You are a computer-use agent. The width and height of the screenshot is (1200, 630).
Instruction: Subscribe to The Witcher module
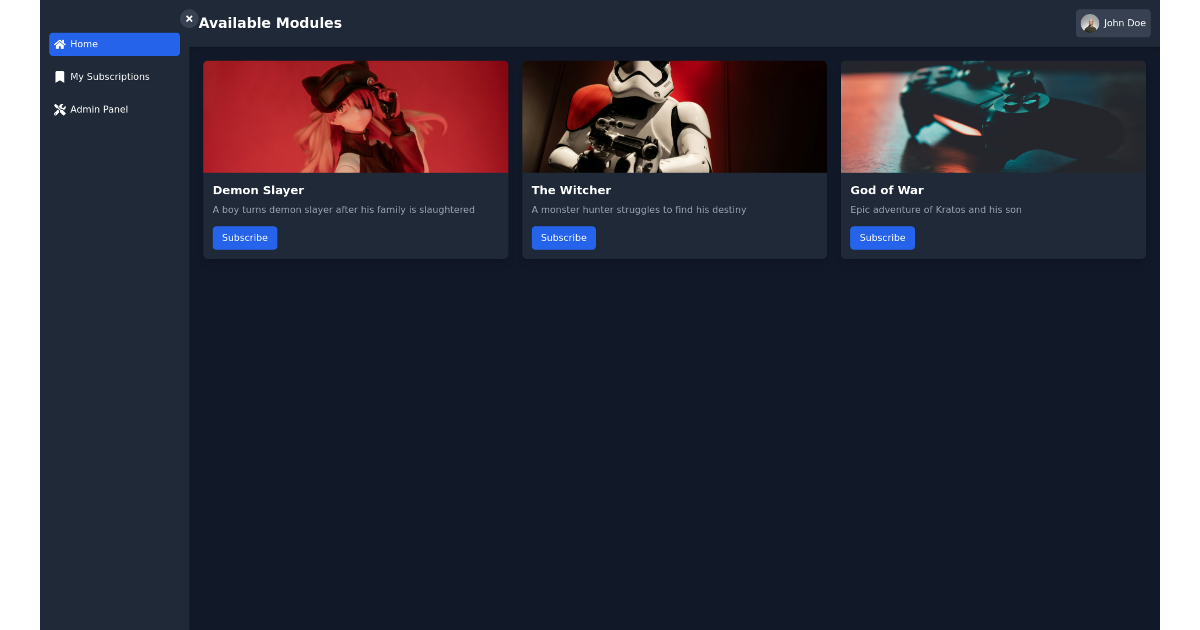click(563, 238)
